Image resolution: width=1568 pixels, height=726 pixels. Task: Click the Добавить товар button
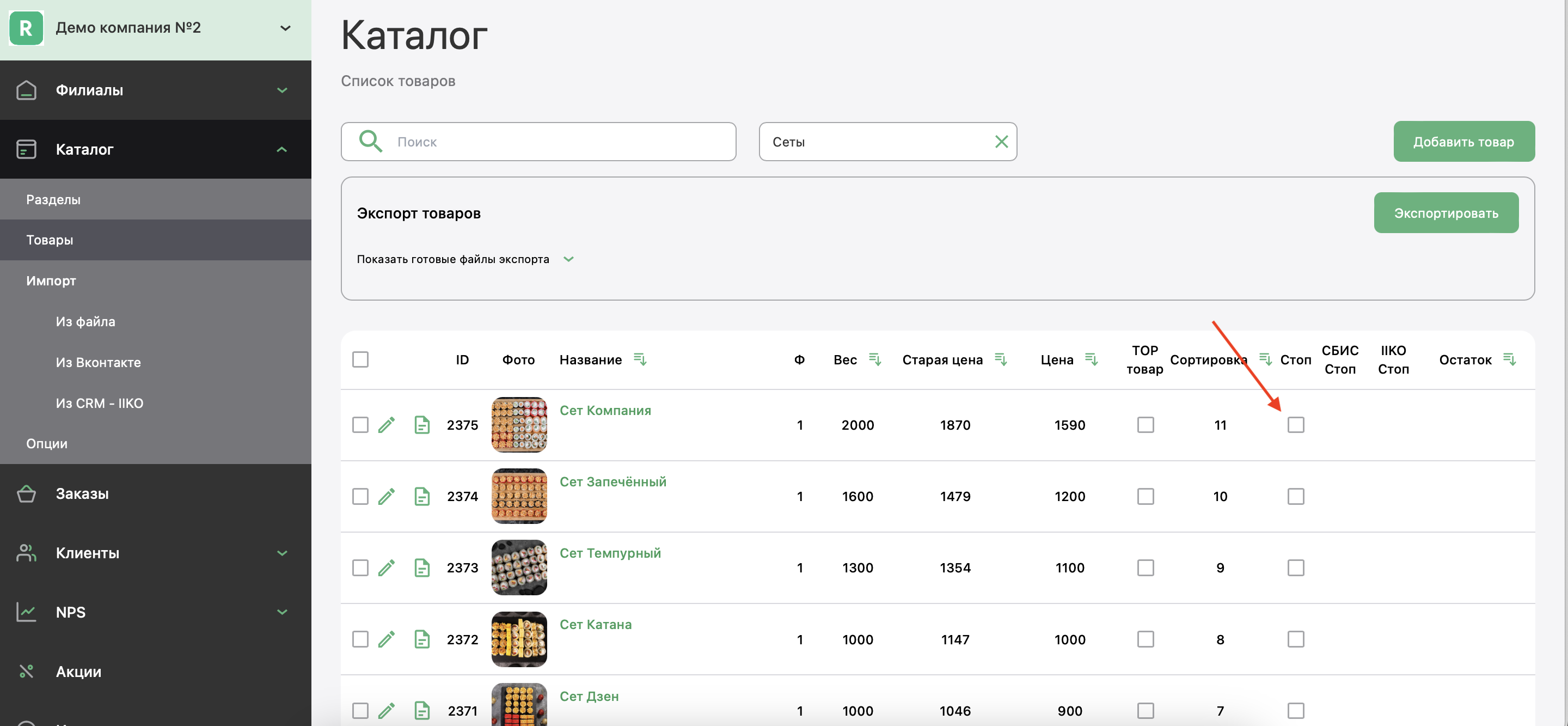(x=1463, y=141)
